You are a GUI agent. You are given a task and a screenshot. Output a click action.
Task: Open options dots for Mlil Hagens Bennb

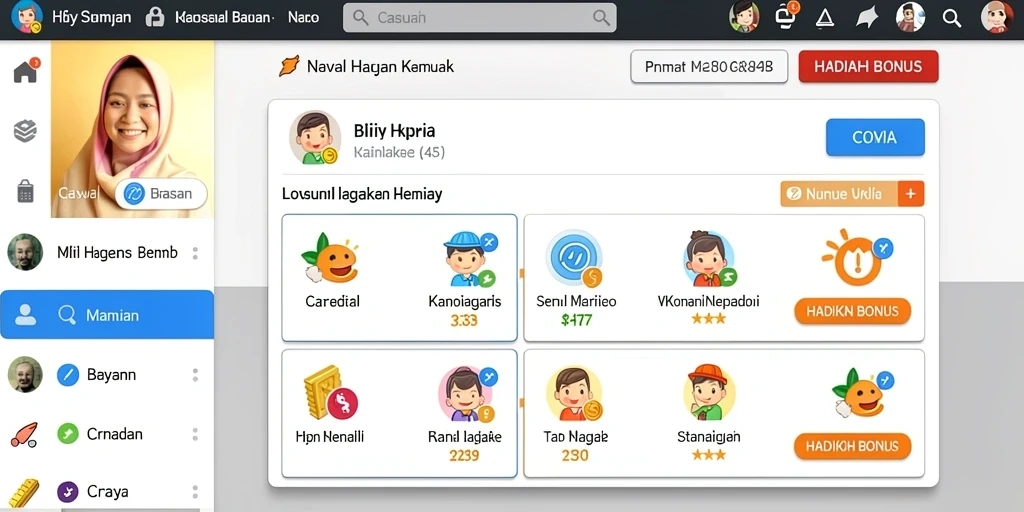[x=195, y=253]
